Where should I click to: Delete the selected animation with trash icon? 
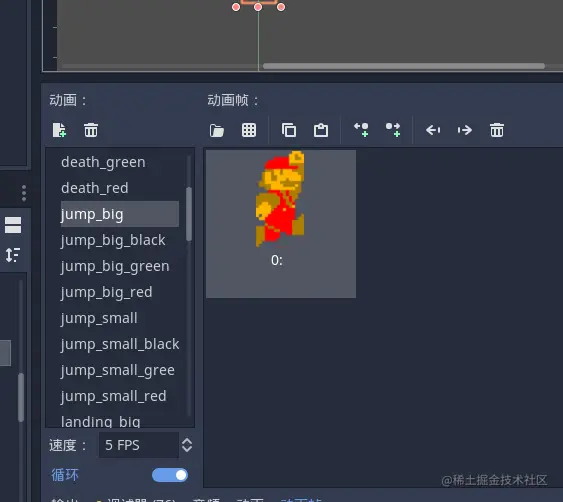tap(91, 130)
